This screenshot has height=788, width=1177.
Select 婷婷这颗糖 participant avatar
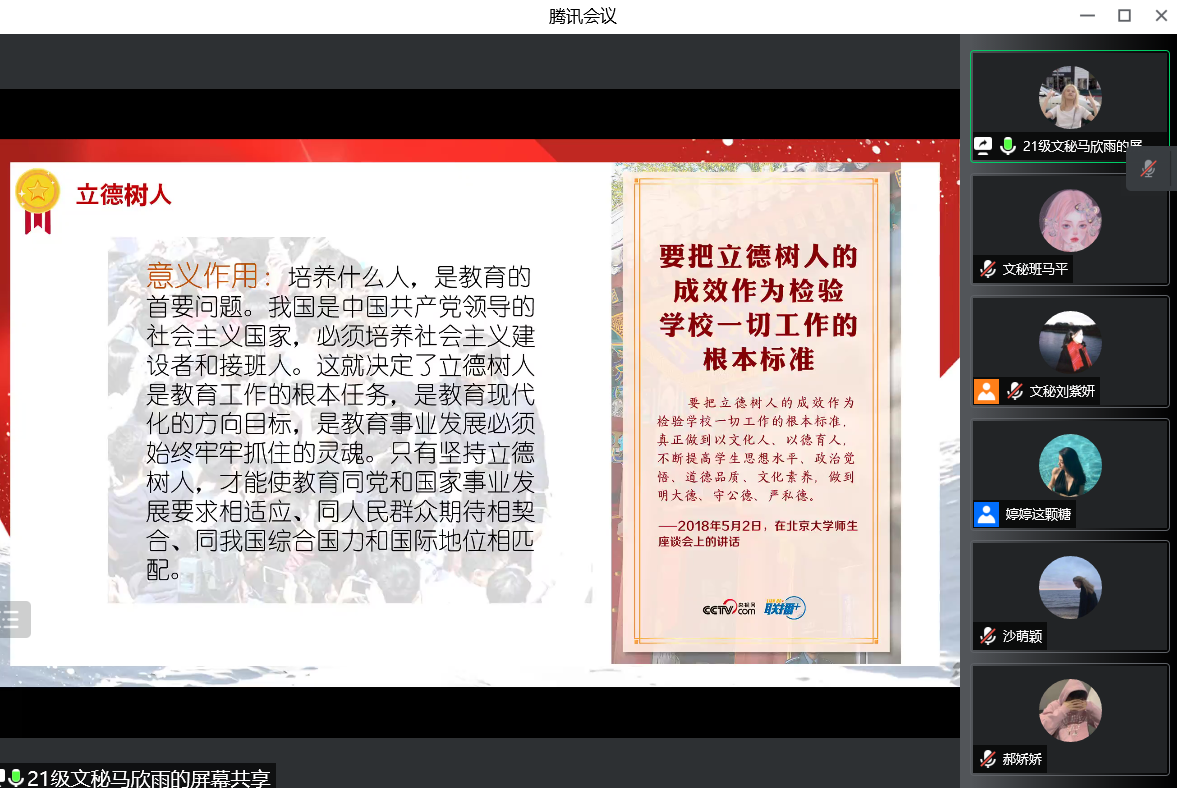[1070, 465]
